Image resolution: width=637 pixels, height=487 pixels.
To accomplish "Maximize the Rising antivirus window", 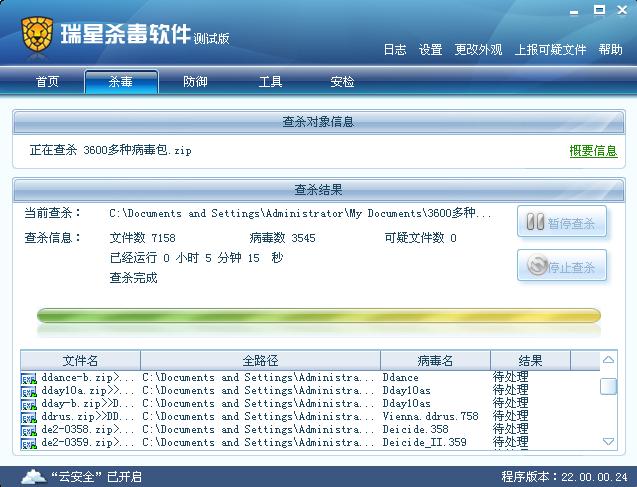I will click(599, 10).
